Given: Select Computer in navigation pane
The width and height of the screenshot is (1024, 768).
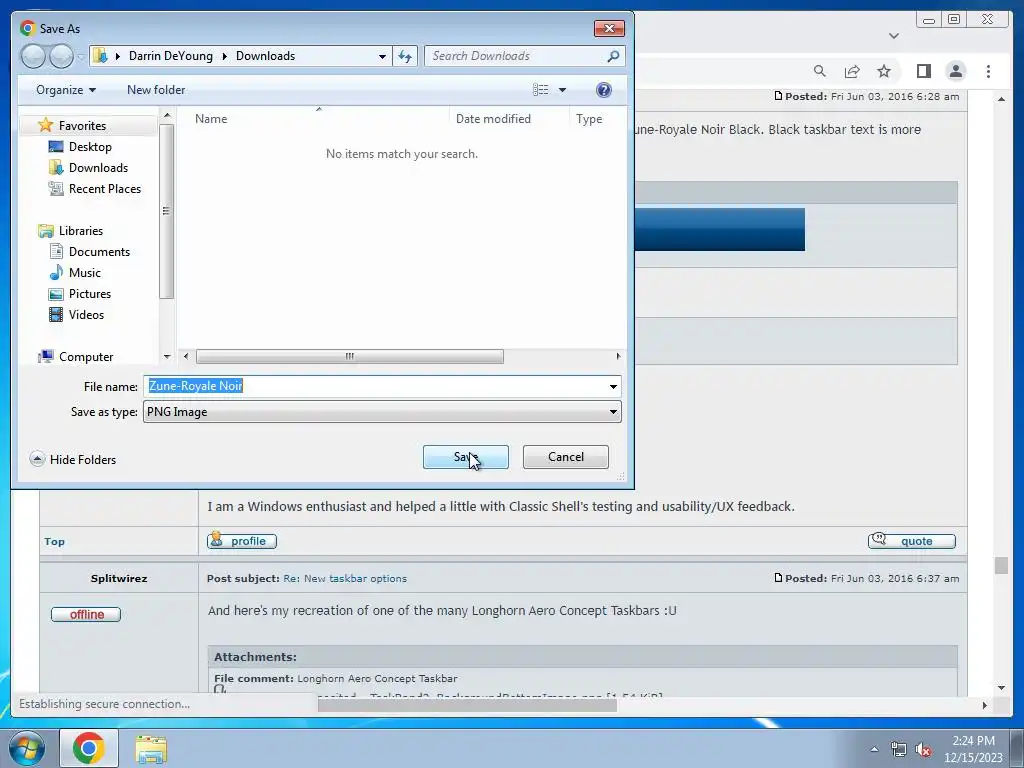Looking at the screenshot, I should 86,357.
